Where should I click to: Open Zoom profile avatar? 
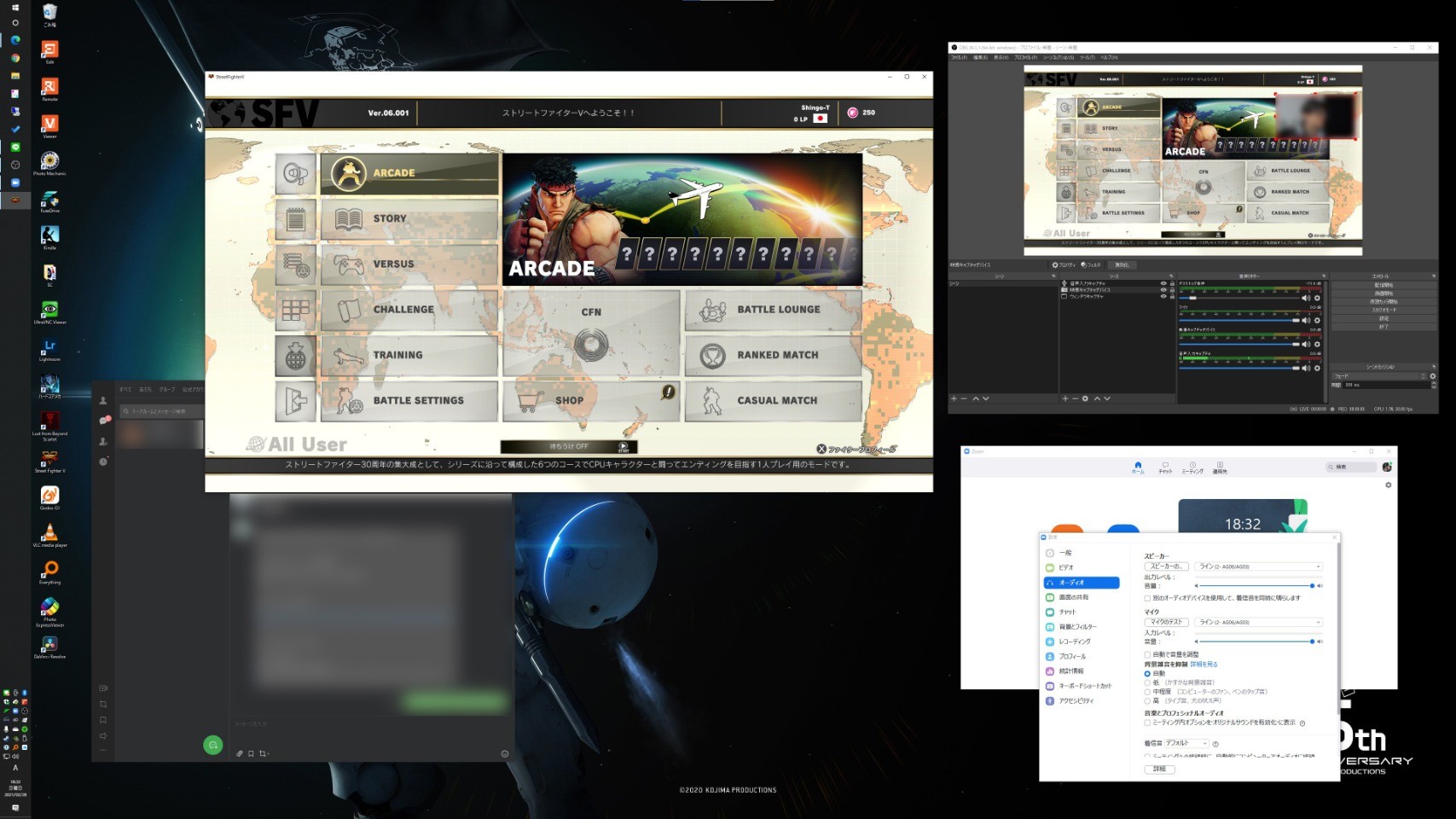coord(1387,467)
